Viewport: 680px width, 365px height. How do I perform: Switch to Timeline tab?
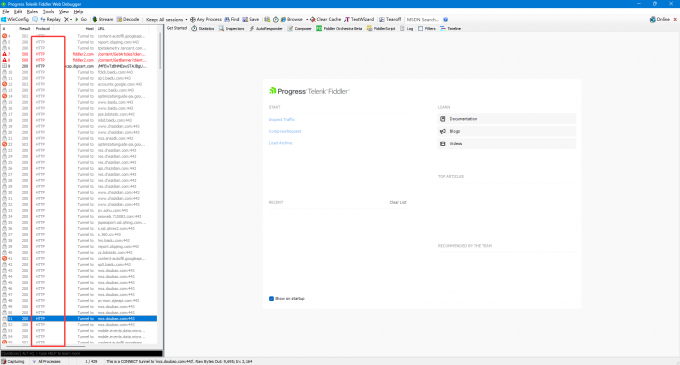pos(451,29)
